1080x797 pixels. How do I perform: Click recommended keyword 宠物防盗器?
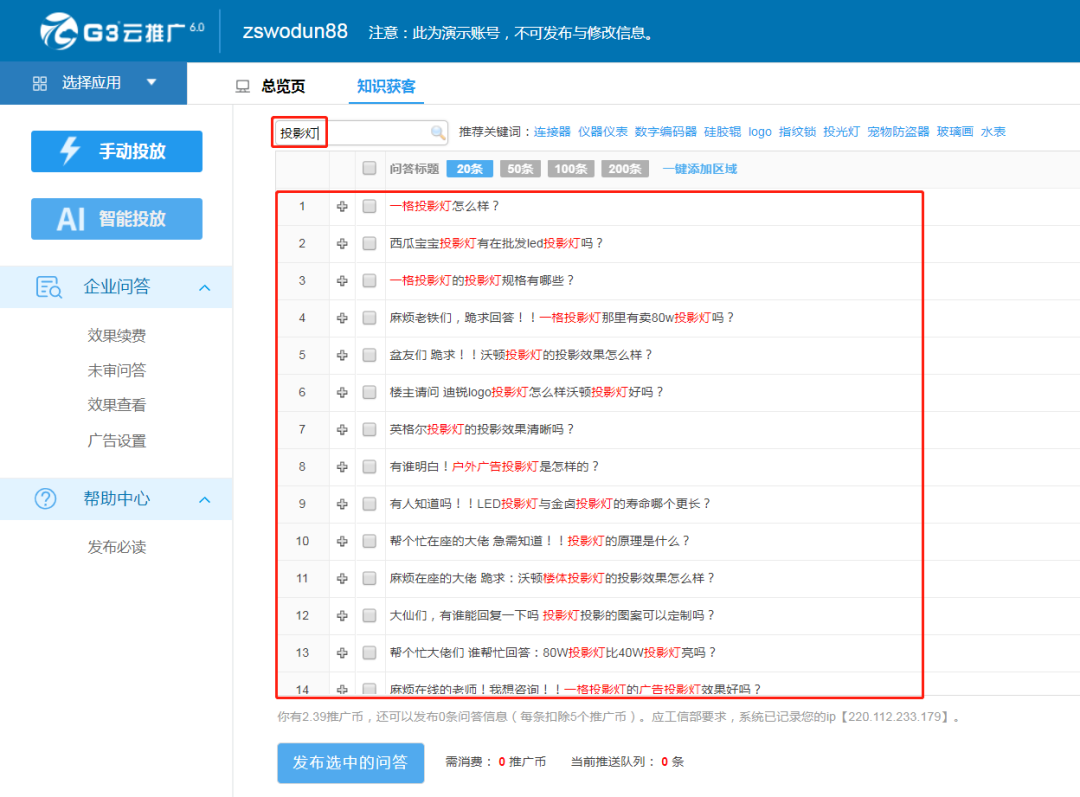coord(898,132)
